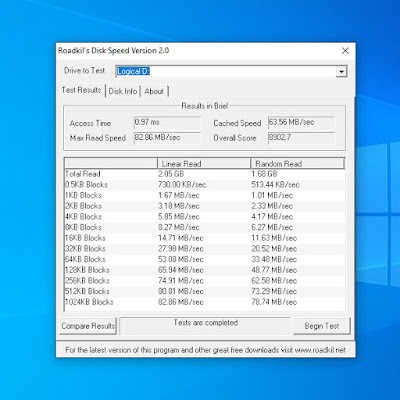400x400 pixels.
Task: Click the 82.86 MB/sec value in the 1024KB Blocks row
Action: click(181, 302)
